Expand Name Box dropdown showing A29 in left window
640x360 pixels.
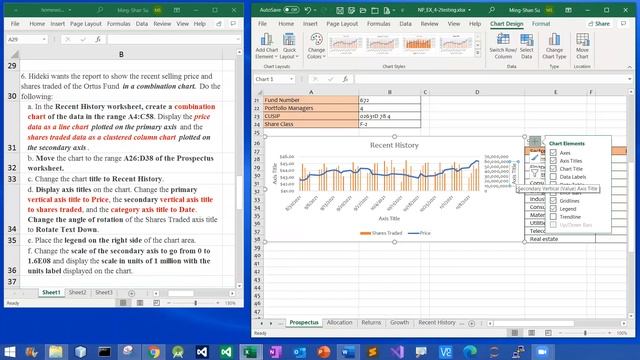(x=44, y=39)
